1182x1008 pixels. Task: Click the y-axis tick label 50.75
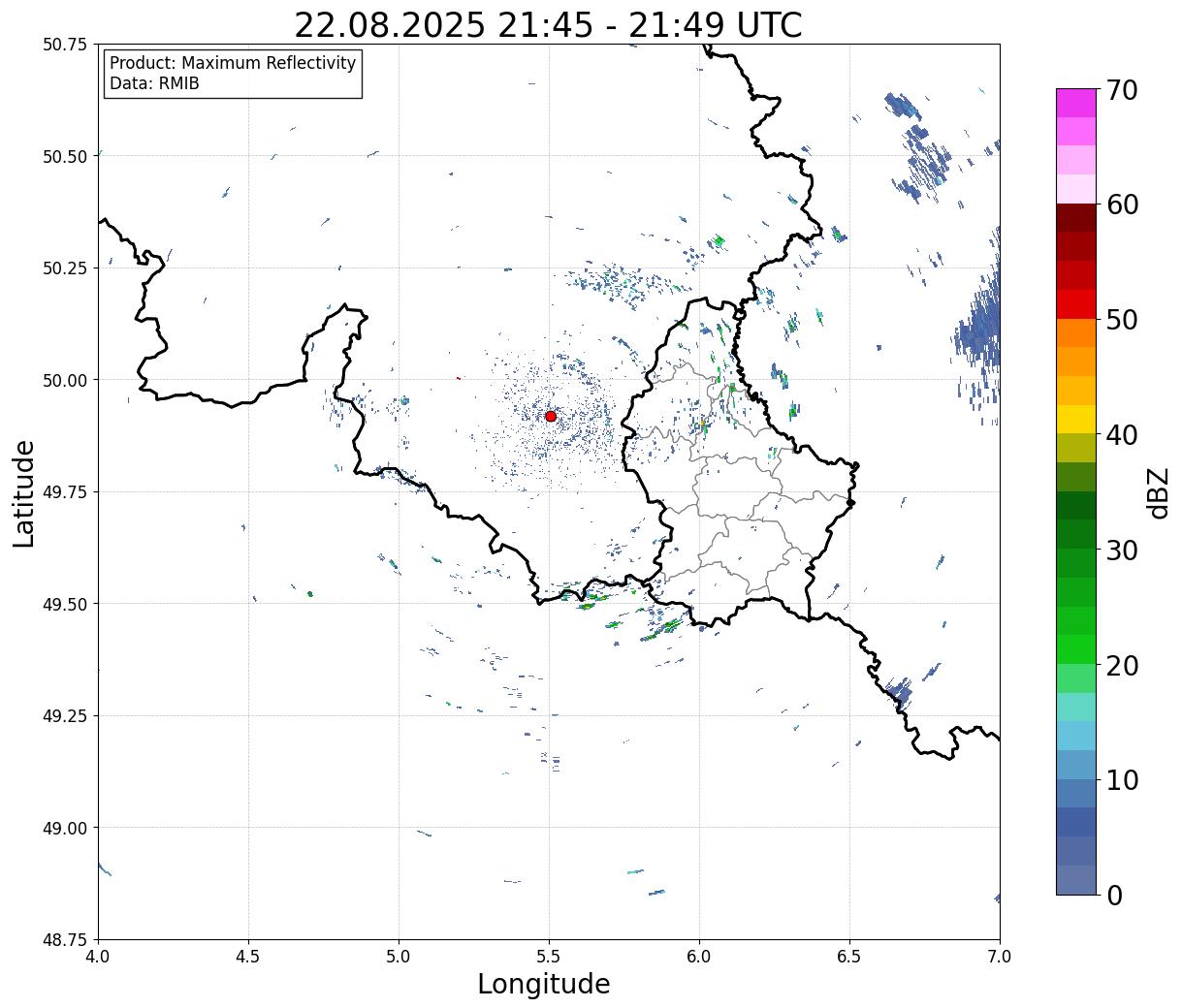(x=65, y=45)
